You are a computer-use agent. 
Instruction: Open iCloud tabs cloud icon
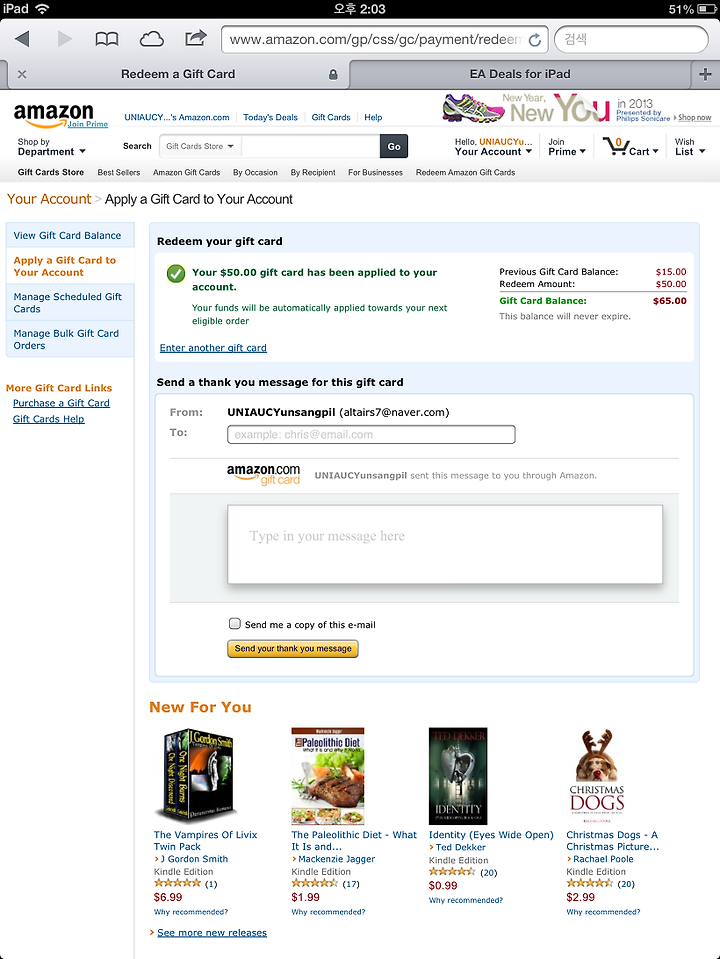[x=152, y=40]
